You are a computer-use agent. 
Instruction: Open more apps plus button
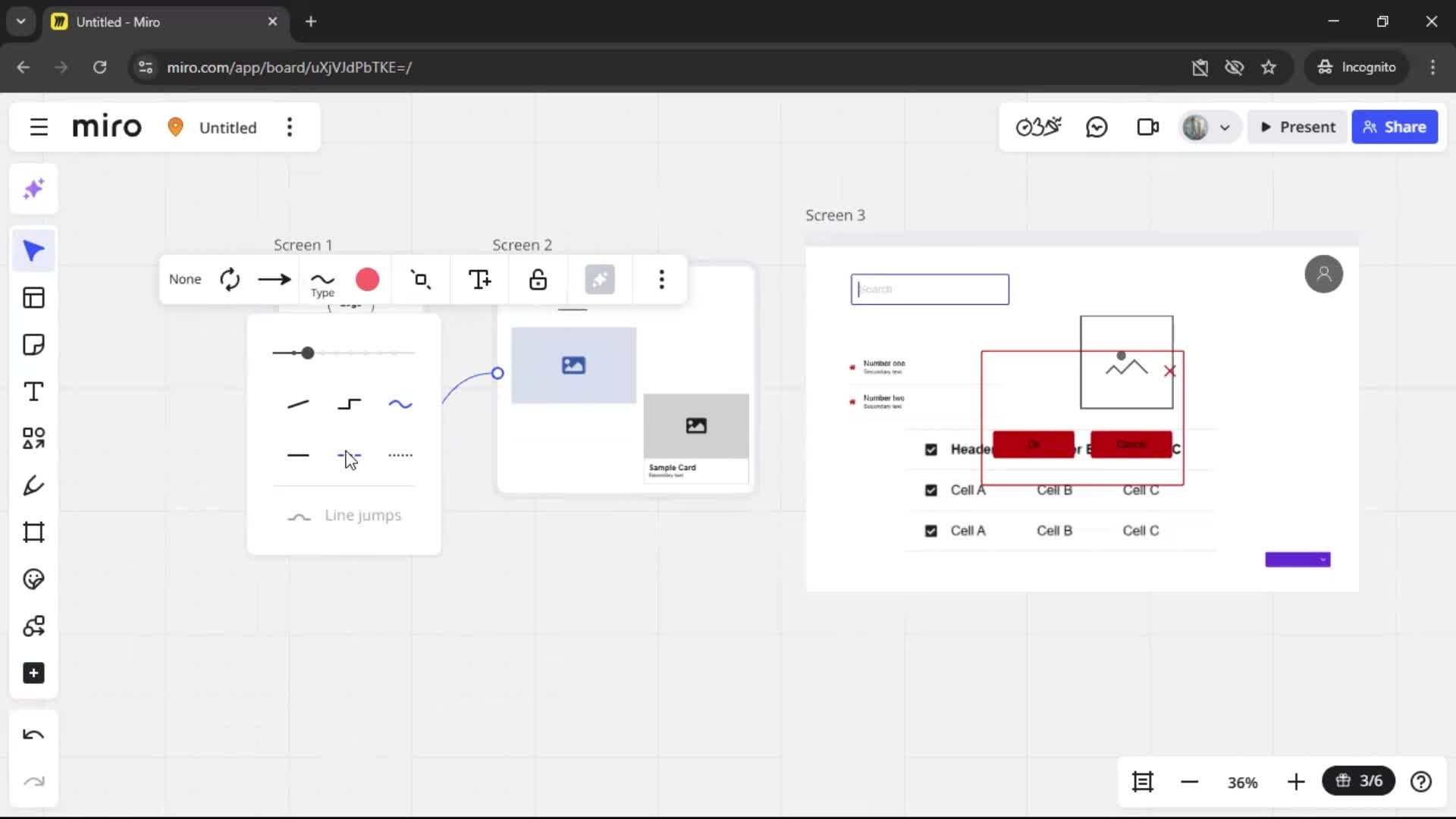(33, 673)
